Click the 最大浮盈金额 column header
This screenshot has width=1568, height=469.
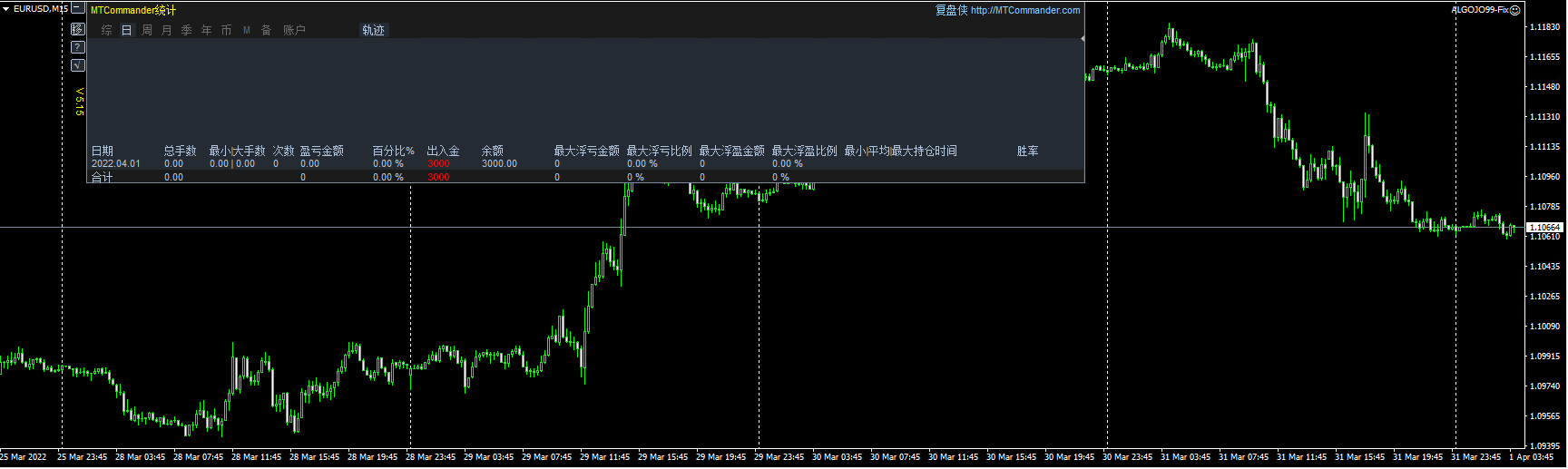[731, 151]
